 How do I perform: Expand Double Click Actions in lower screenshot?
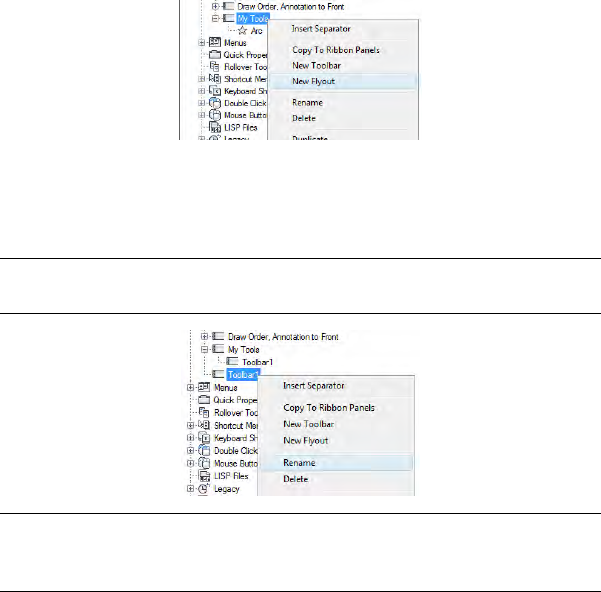coord(190,451)
